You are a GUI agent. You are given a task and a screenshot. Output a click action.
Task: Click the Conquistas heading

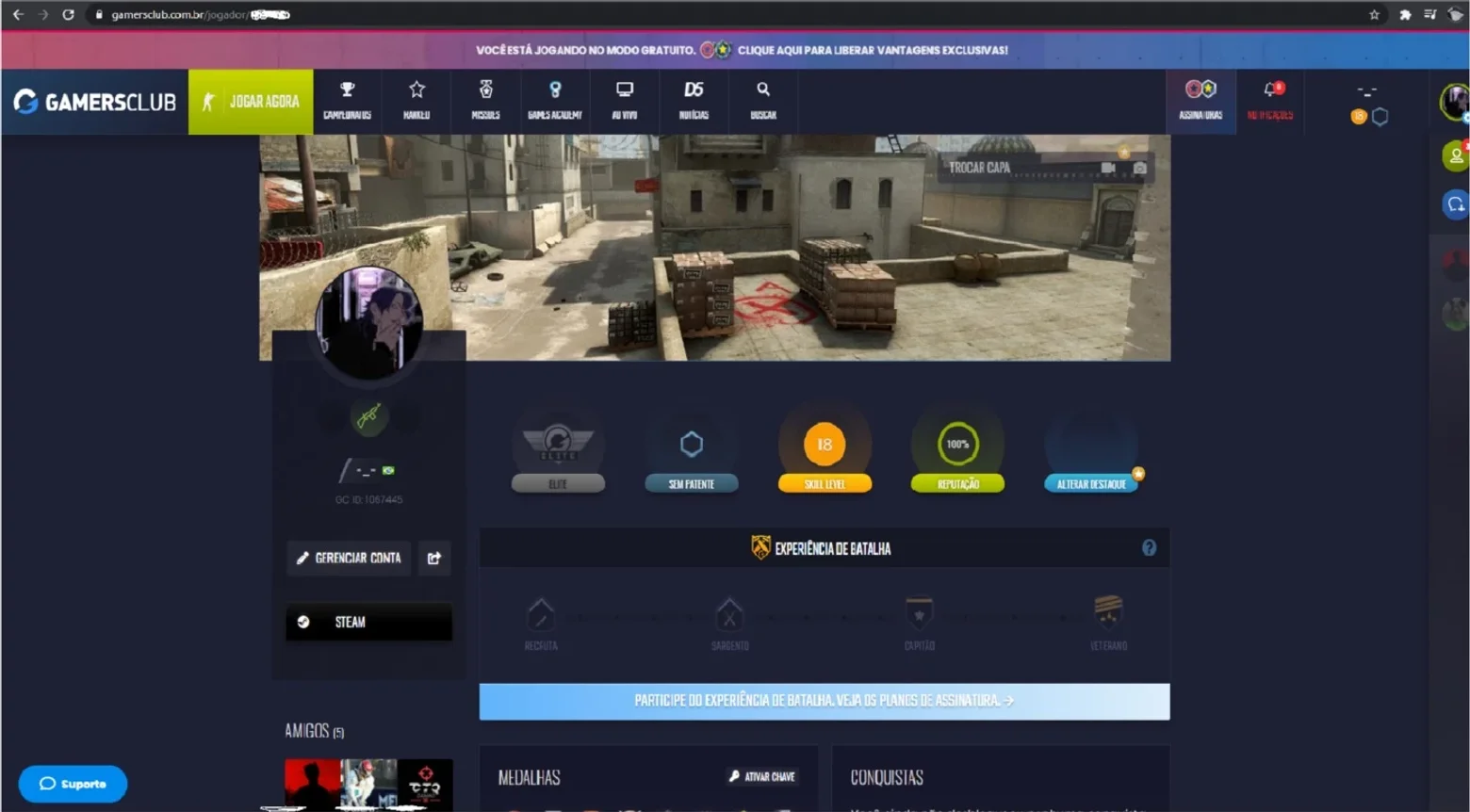(x=887, y=778)
